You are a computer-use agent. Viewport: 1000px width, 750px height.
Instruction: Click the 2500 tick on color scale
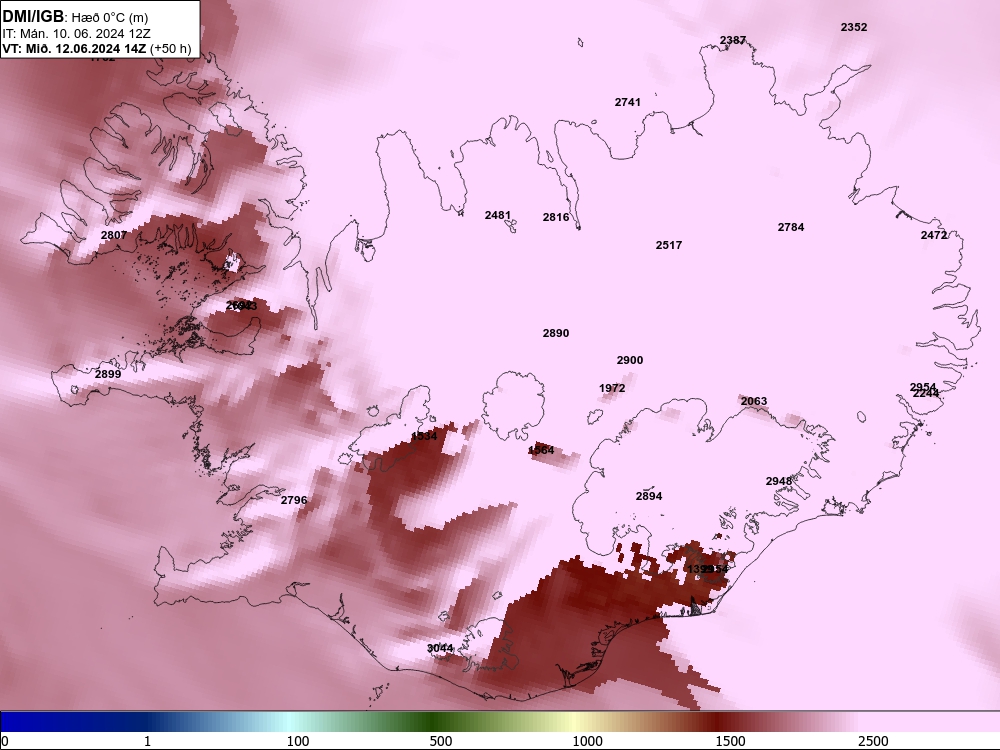tap(873, 741)
